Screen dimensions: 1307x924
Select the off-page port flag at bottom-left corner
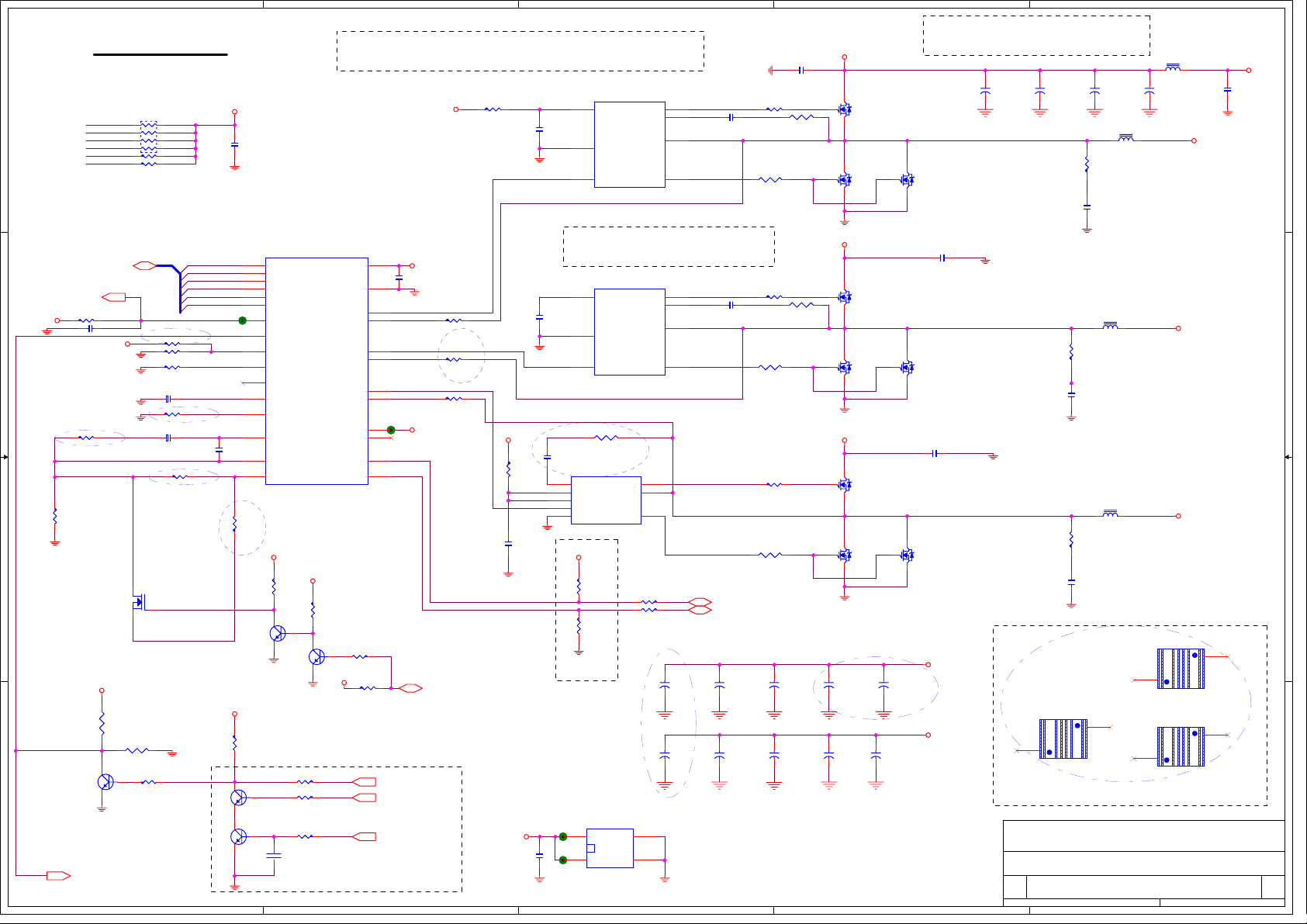(58, 876)
